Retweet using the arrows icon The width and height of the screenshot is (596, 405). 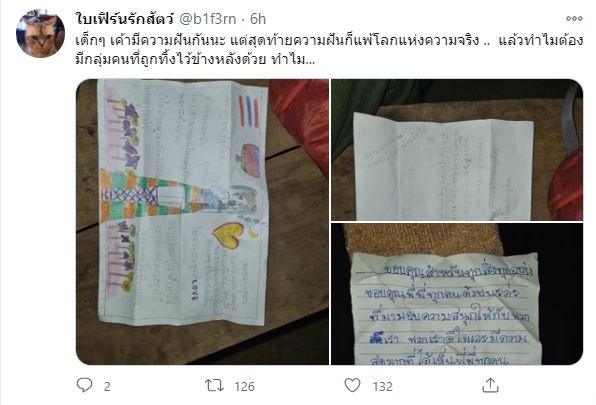click(214, 386)
